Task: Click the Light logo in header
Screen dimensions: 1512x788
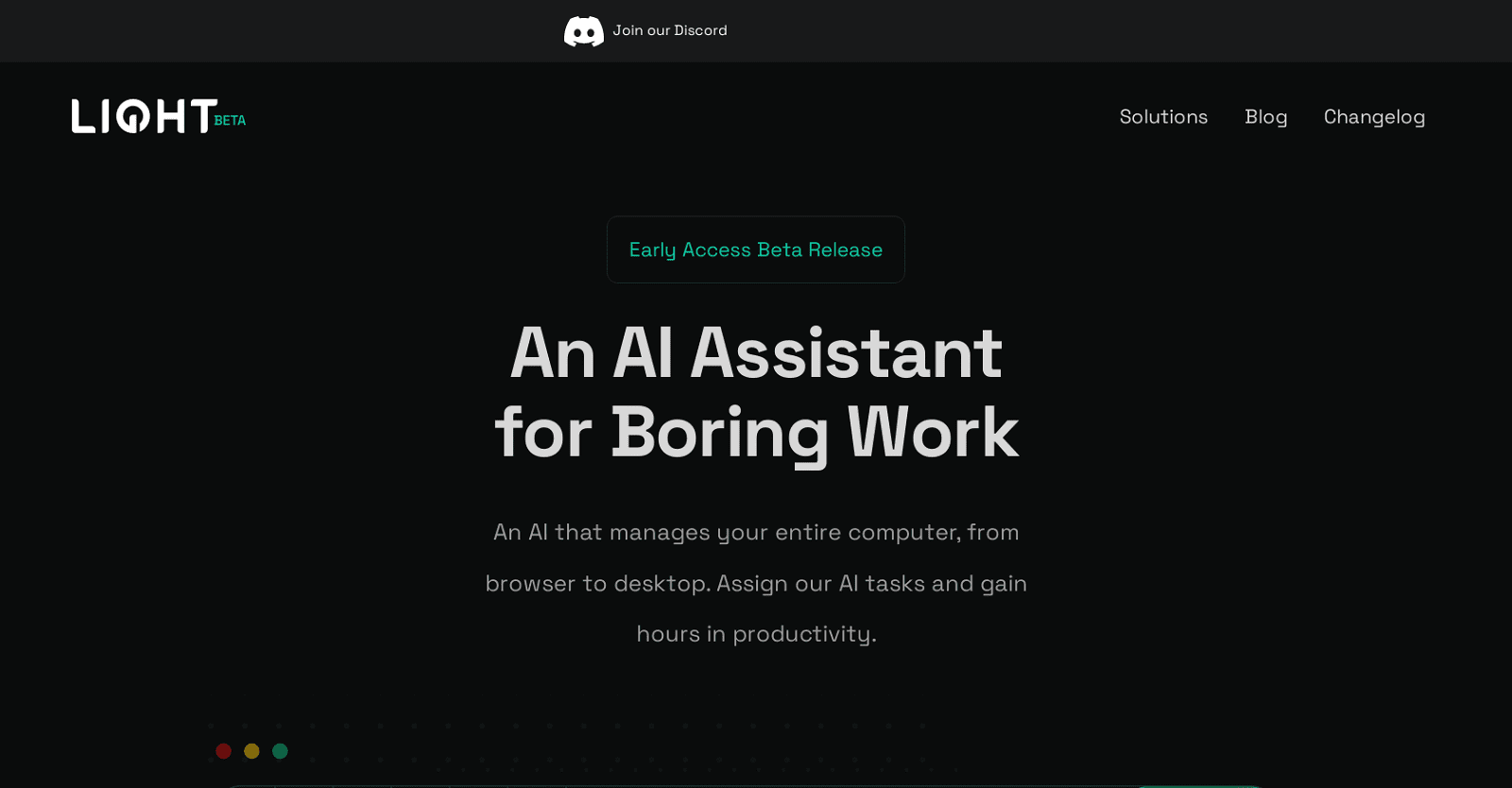Action: coord(144,116)
